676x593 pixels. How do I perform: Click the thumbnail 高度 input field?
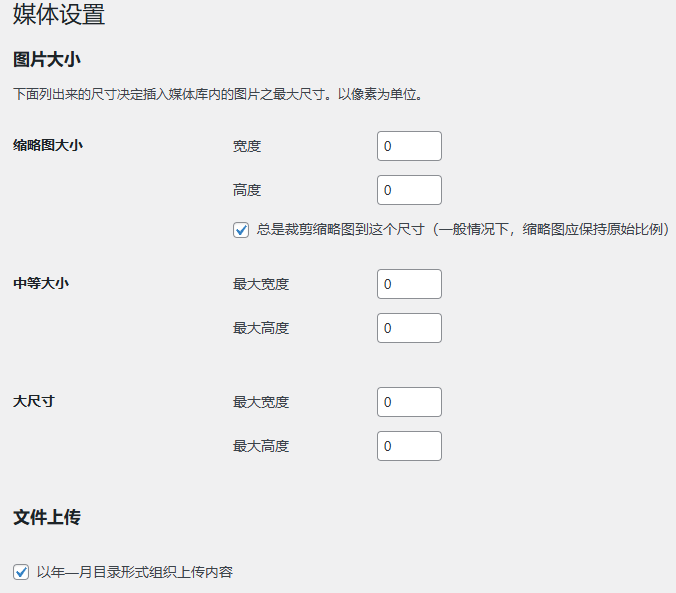click(x=409, y=190)
